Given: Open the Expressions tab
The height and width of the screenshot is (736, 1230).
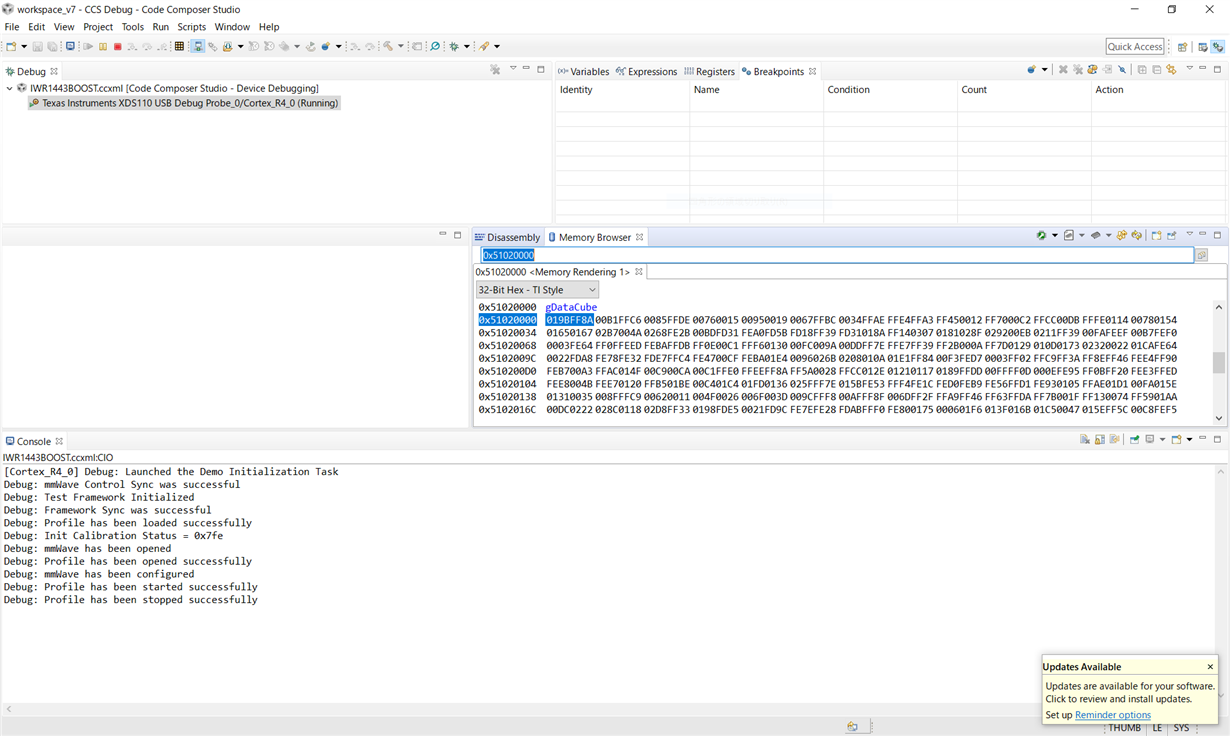Looking at the screenshot, I should (647, 71).
